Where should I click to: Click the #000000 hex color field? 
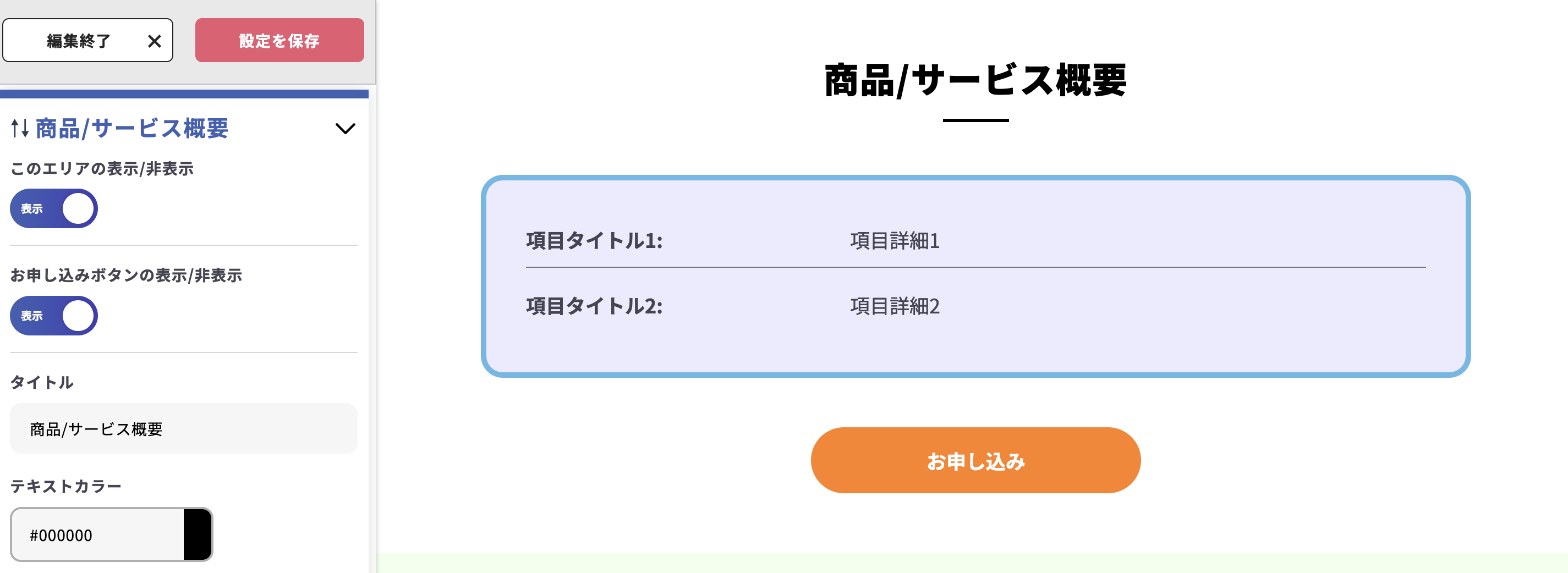point(97,535)
